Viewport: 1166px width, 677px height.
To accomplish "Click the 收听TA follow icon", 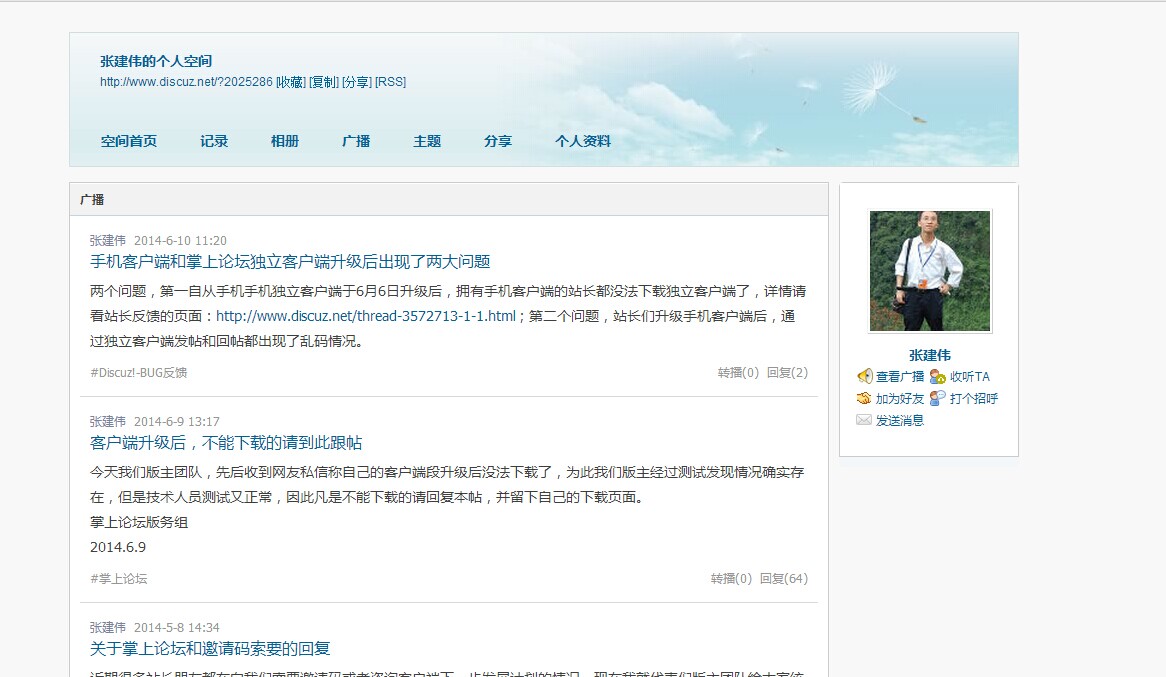I will (x=938, y=377).
